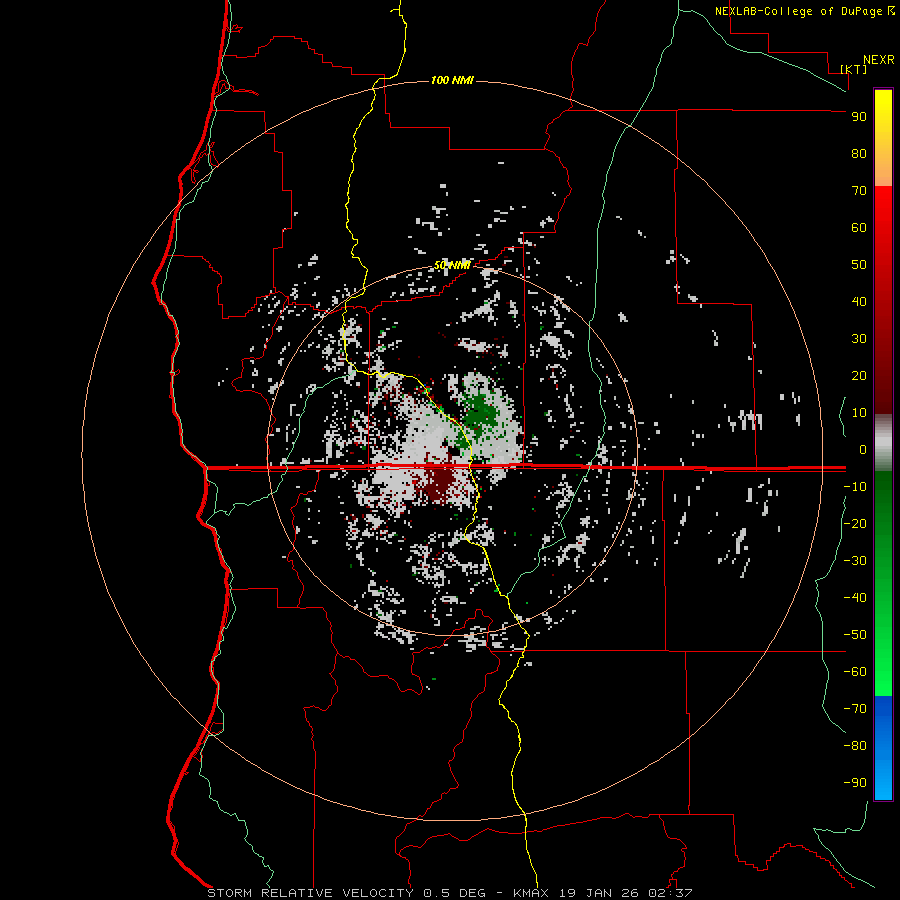Click the "-80" value on the velocity scale
900x900 pixels.
(x=855, y=746)
